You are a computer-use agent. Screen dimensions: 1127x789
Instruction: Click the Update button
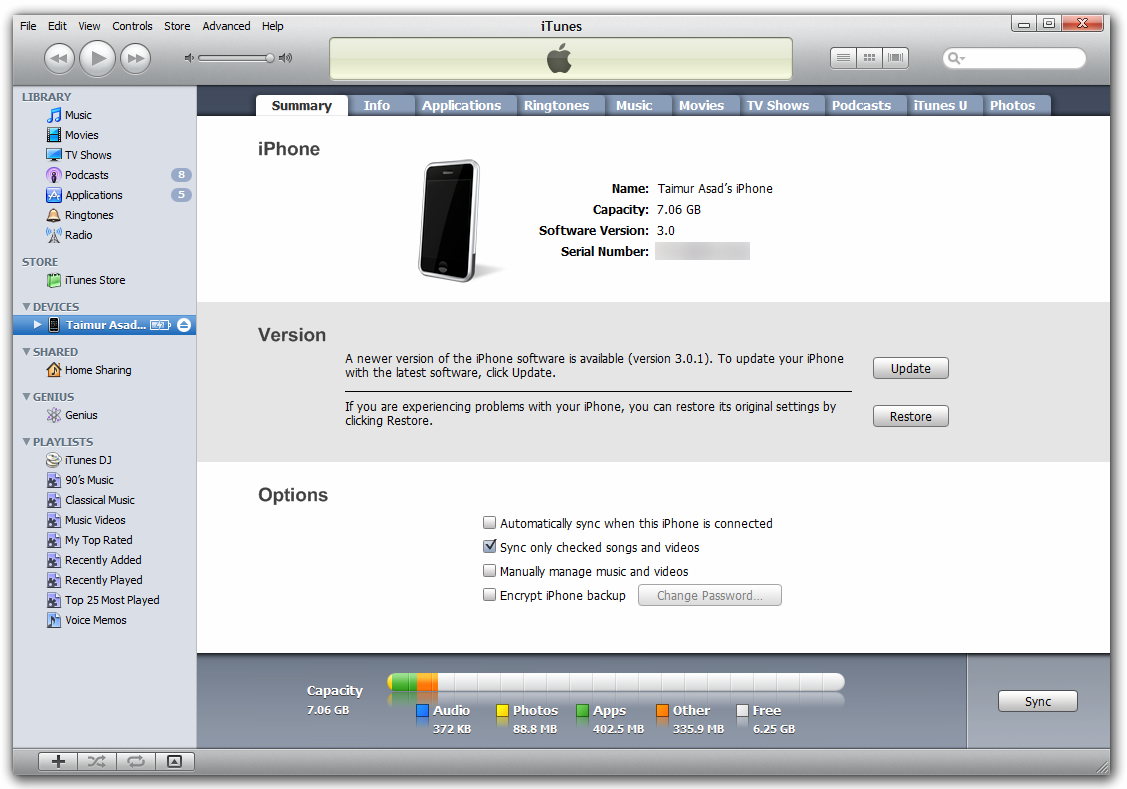click(x=910, y=368)
